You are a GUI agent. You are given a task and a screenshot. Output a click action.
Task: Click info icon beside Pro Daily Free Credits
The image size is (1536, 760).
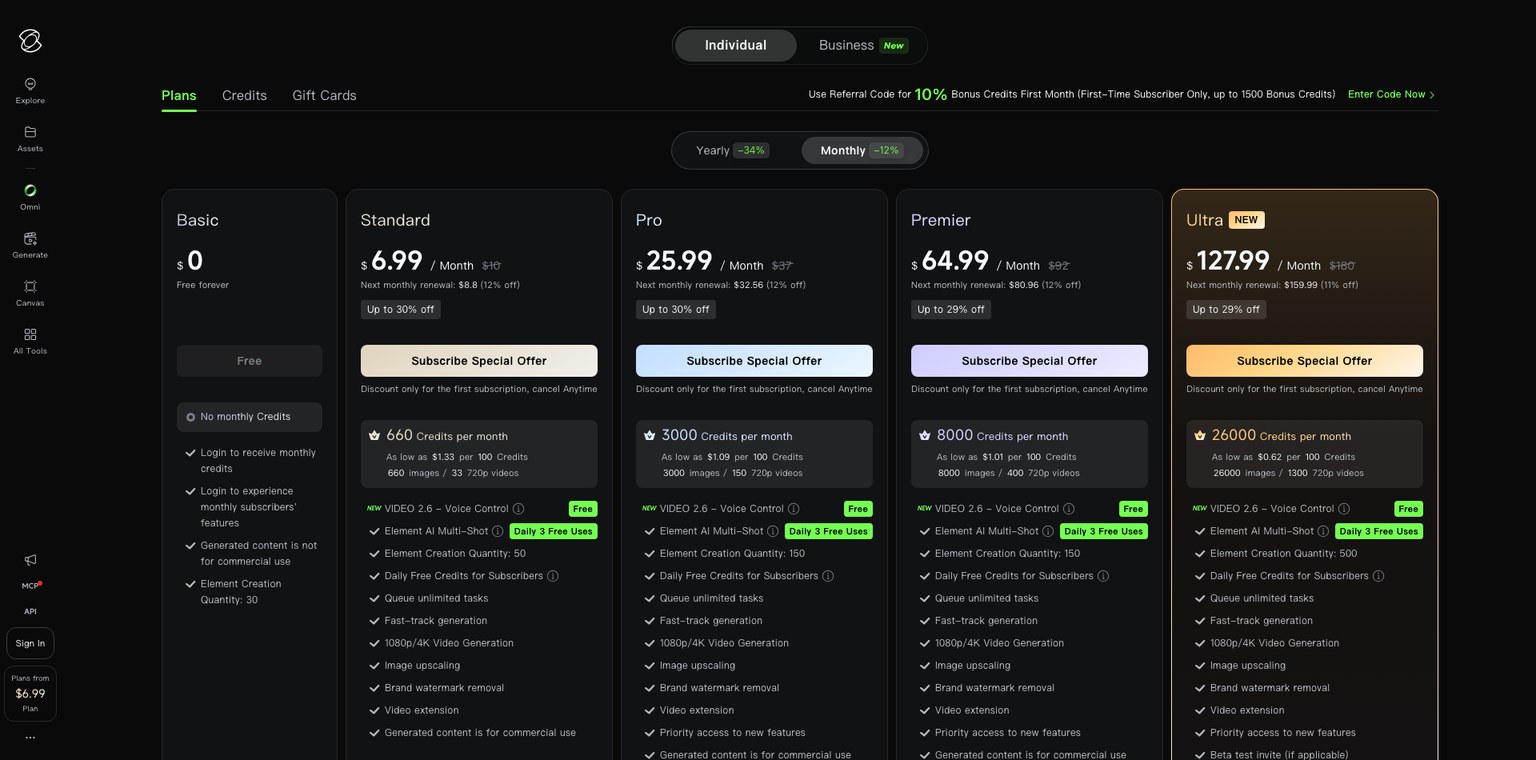click(x=827, y=576)
